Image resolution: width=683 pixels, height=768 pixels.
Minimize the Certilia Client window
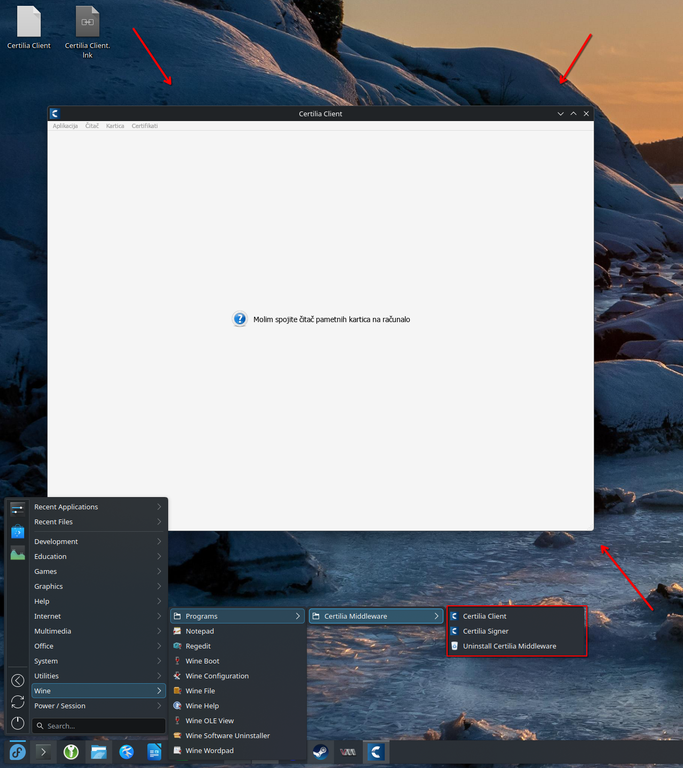[561, 114]
